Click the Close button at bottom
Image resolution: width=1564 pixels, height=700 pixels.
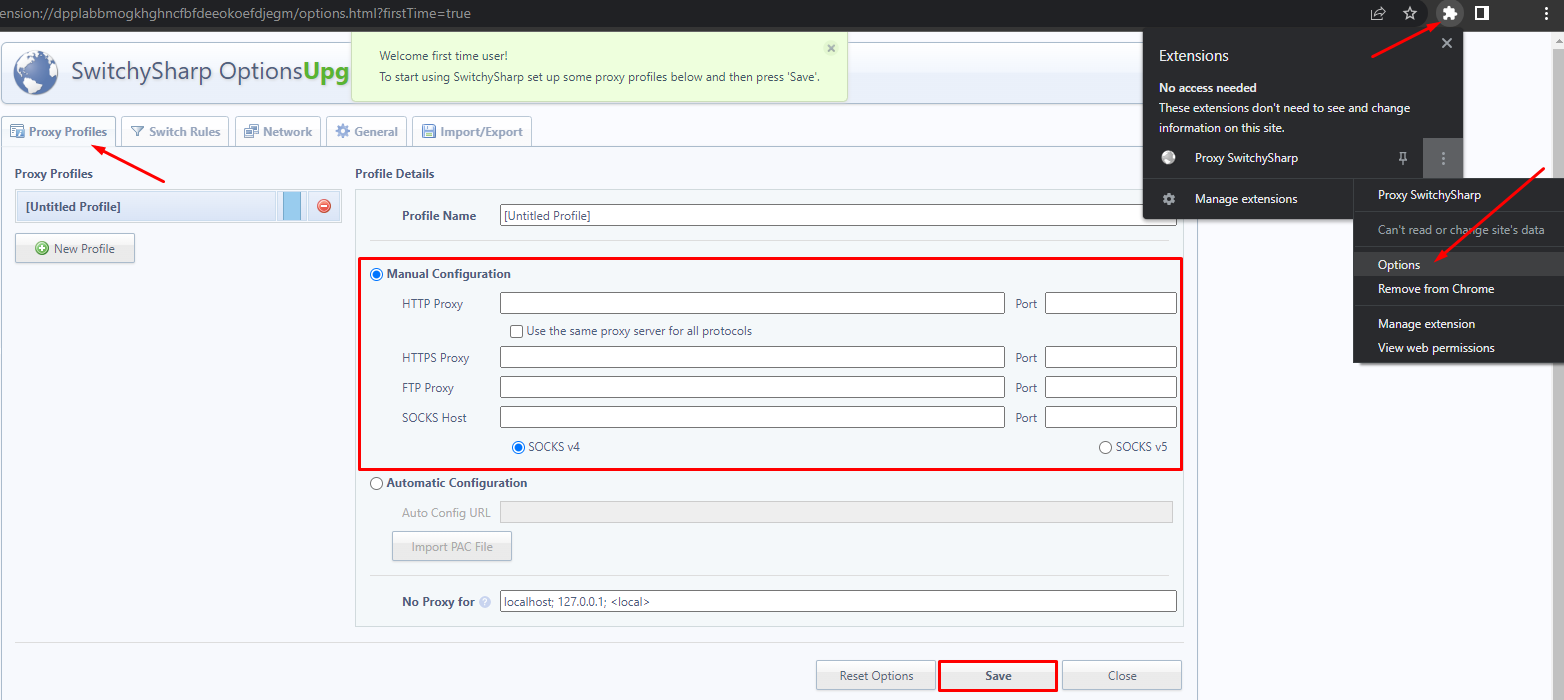[1122, 676]
